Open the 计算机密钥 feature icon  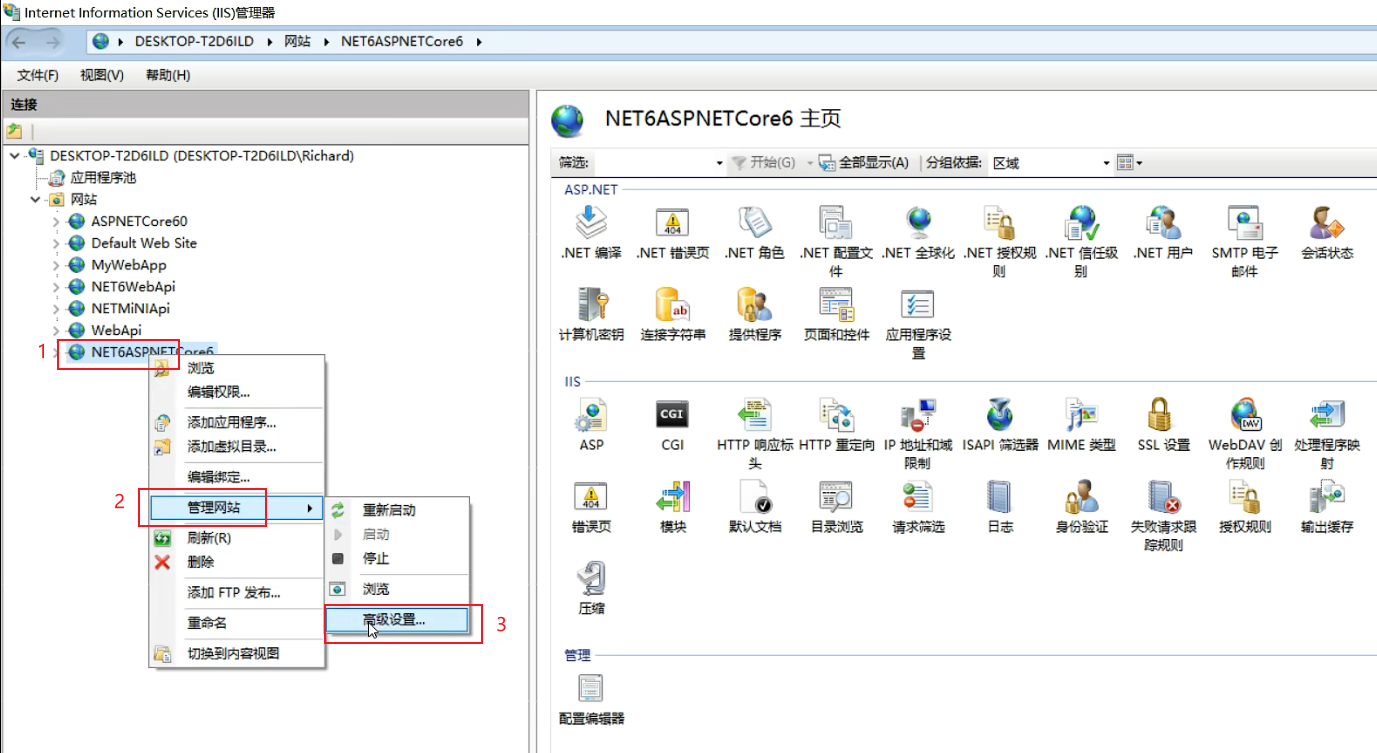[x=591, y=304]
